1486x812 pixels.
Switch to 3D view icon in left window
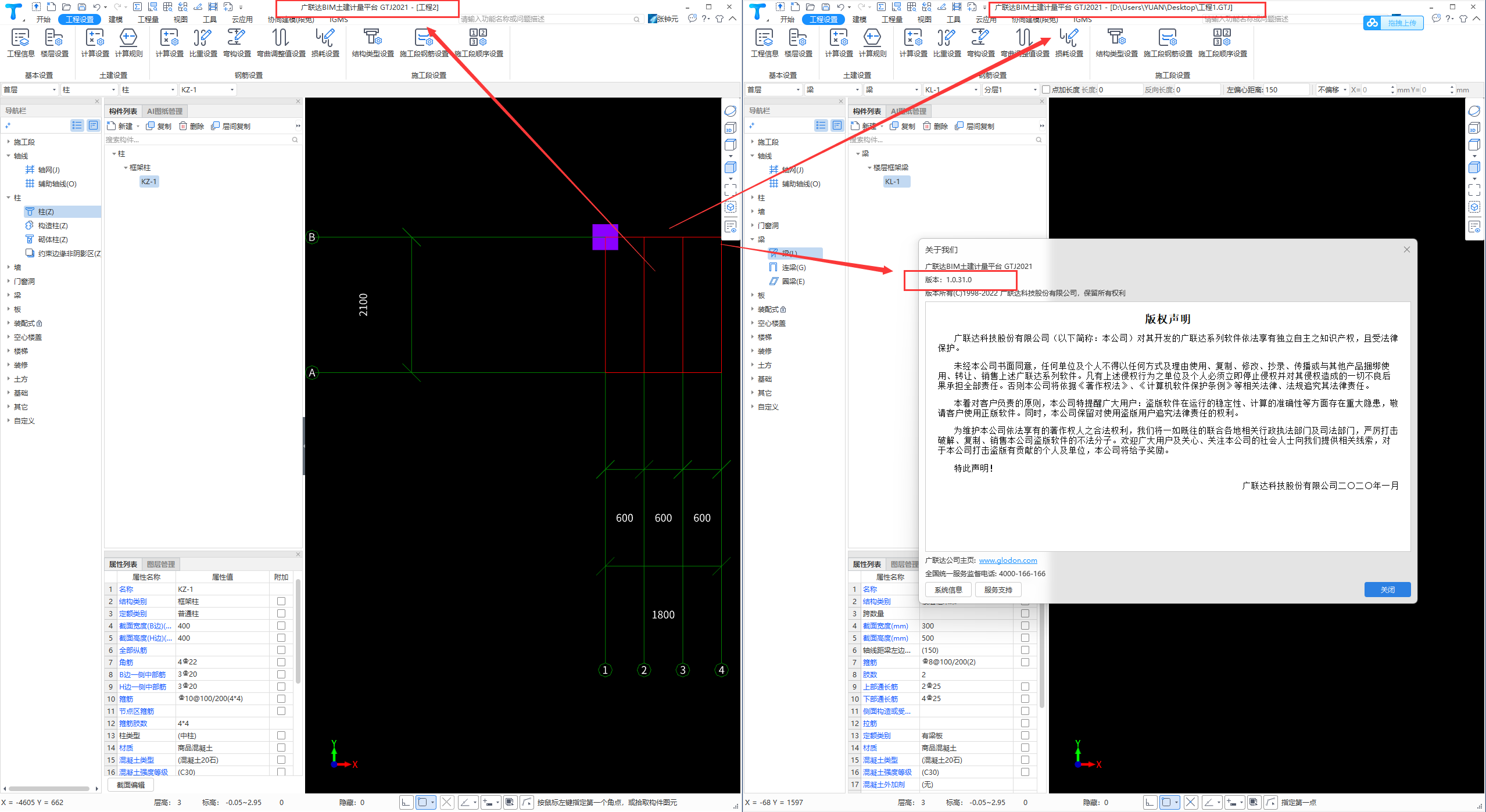[x=731, y=128]
